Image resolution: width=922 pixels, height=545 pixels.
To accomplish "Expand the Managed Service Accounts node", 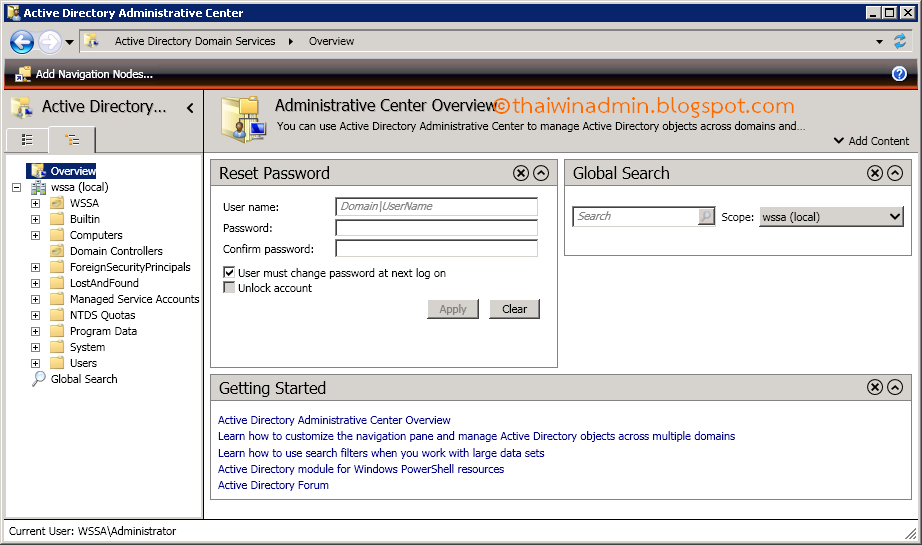I will (x=35, y=299).
